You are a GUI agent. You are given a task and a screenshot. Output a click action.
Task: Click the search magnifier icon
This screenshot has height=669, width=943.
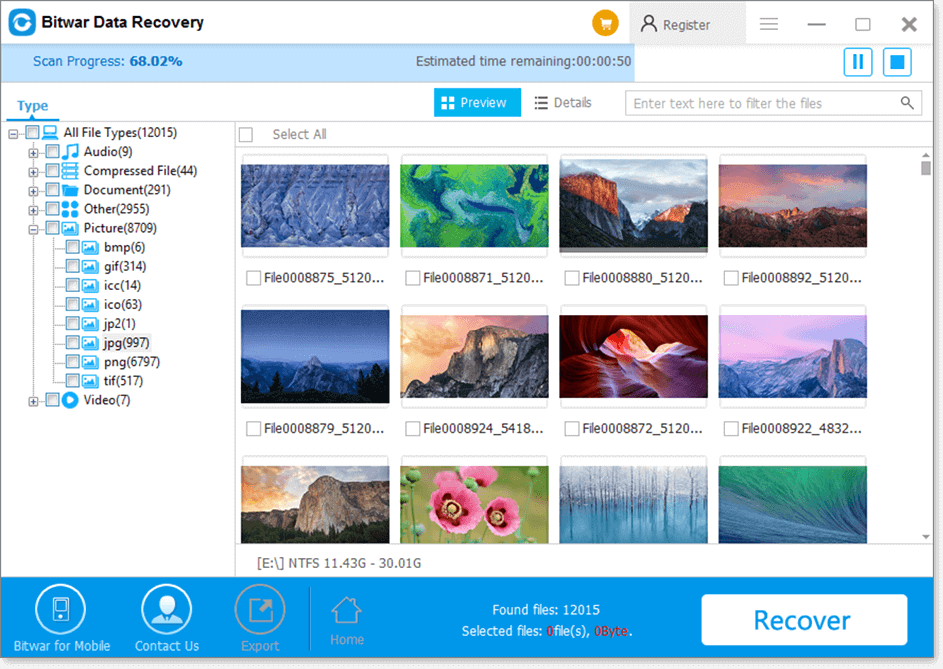[x=907, y=103]
